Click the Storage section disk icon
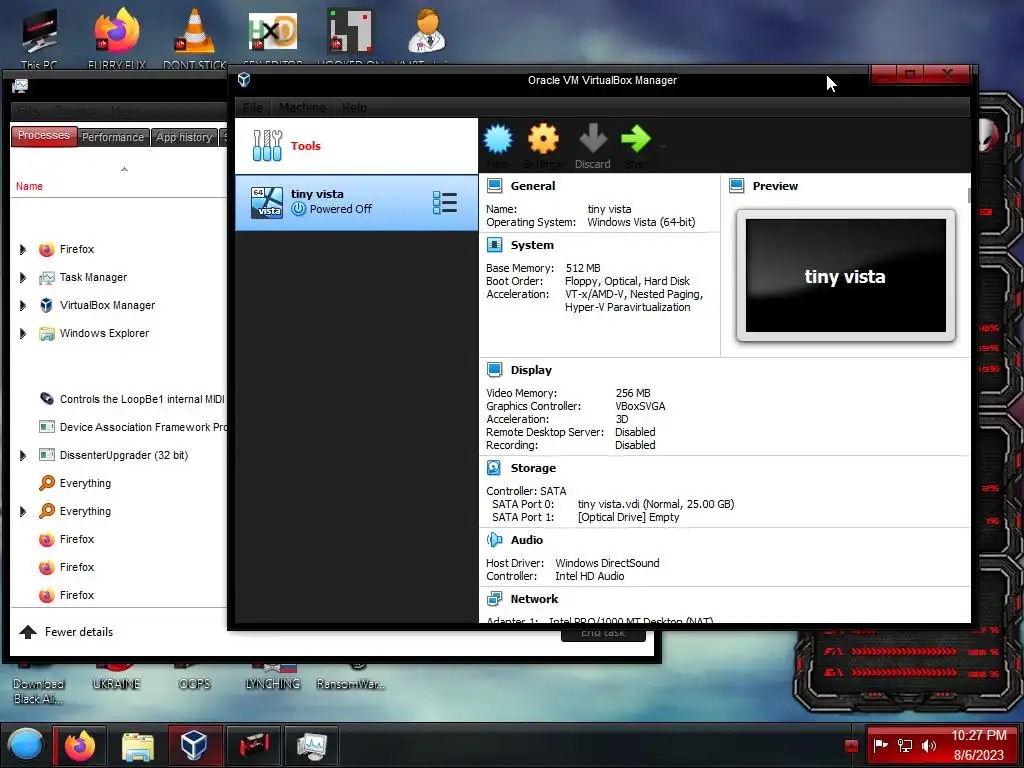The width and height of the screenshot is (1024, 768). pos(494,468)
